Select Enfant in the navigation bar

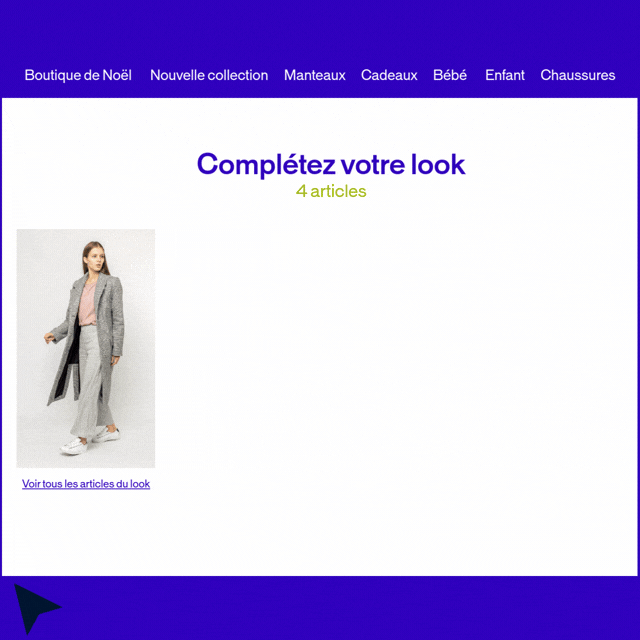(x=505, y=75)
